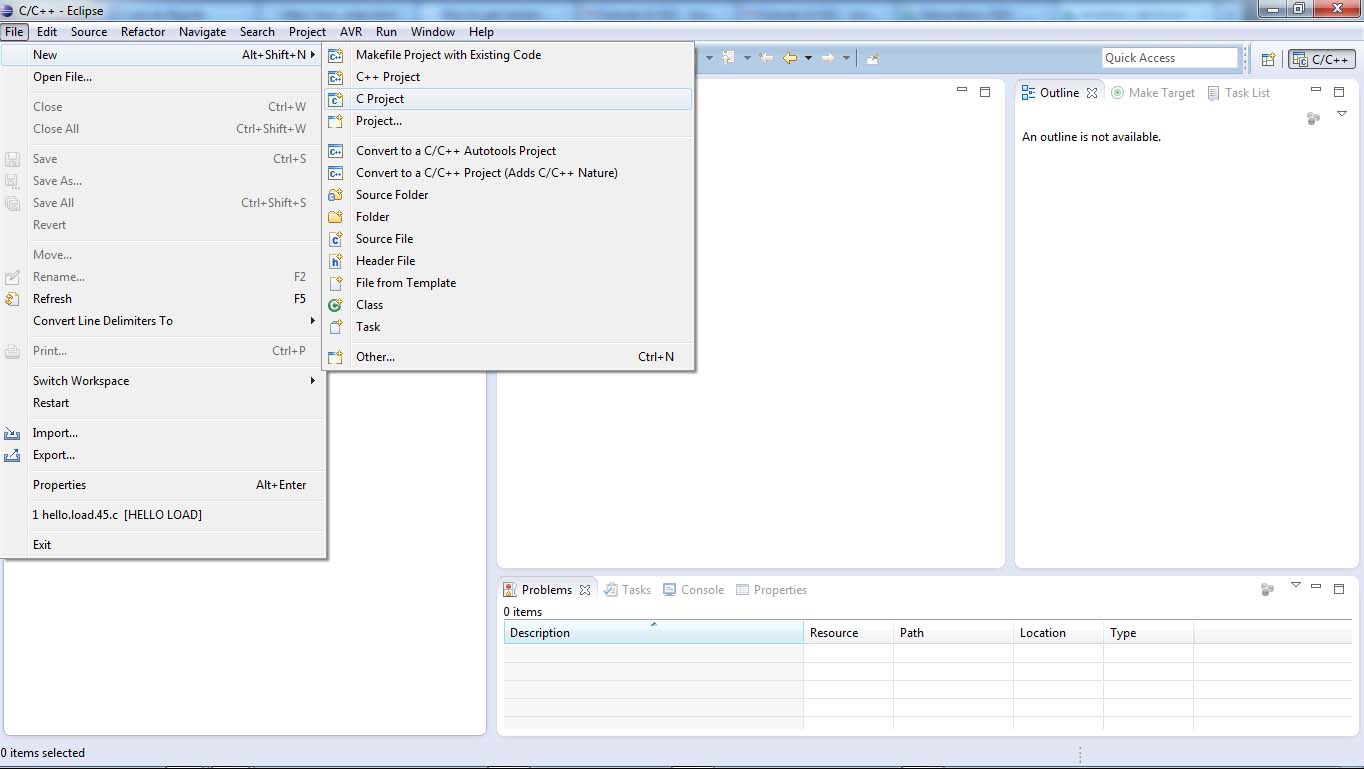Switch to the C/C++ perspective button

1322,59
